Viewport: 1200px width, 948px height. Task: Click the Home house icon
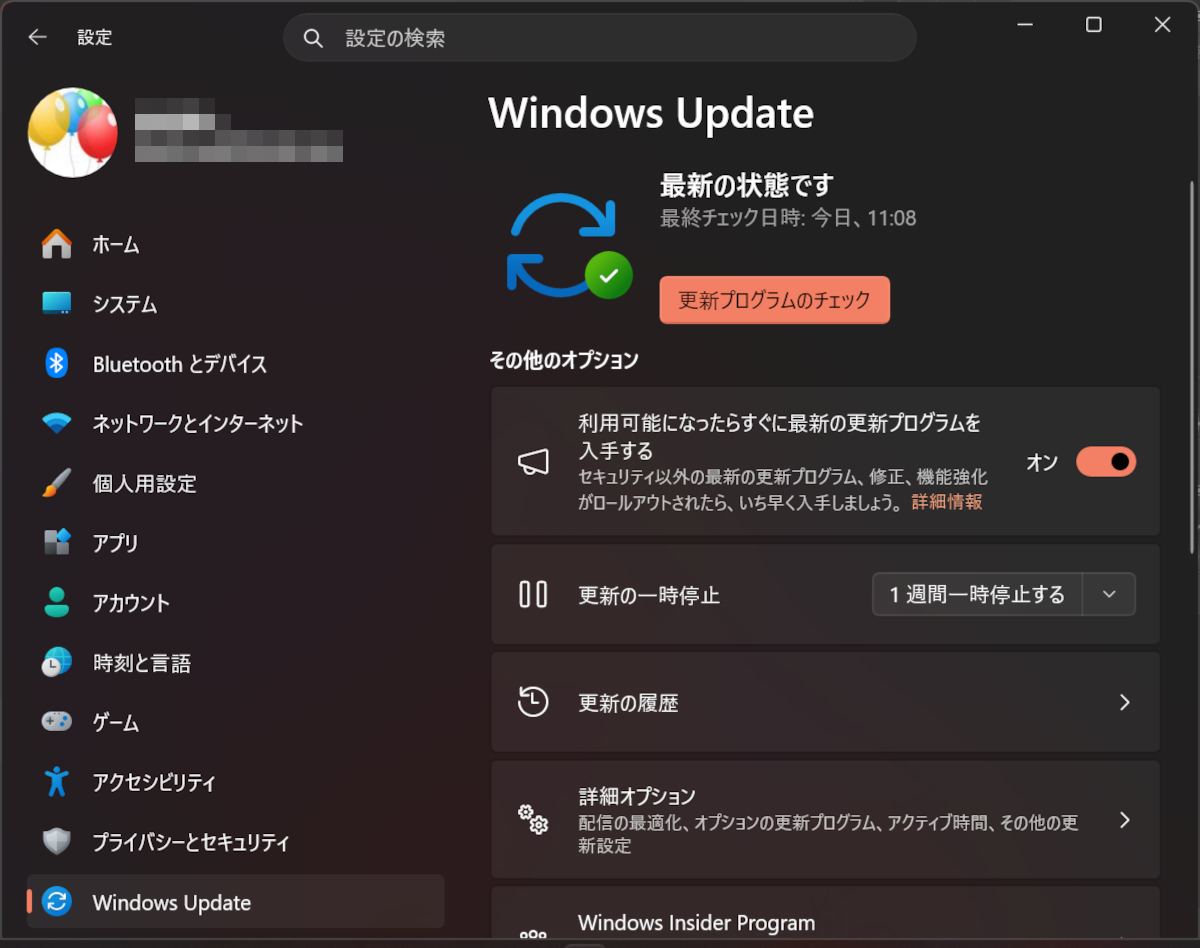pos(57,244)
